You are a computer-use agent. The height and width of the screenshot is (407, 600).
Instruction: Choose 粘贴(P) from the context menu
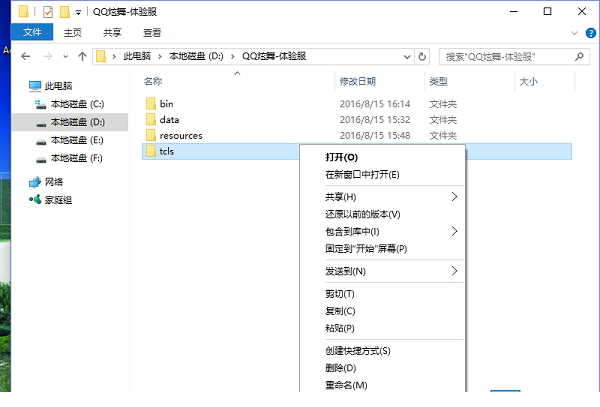[x=383, y=328]
